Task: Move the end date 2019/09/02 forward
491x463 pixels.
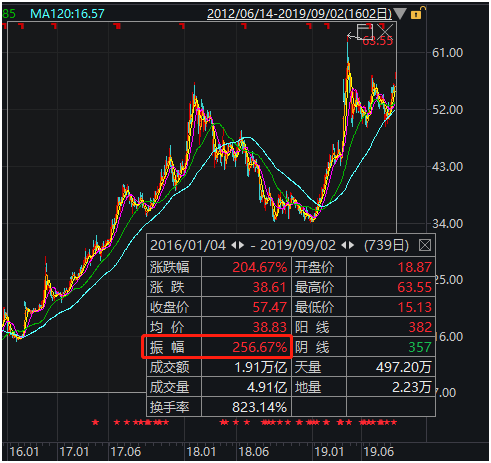Action: coord(351,246)
